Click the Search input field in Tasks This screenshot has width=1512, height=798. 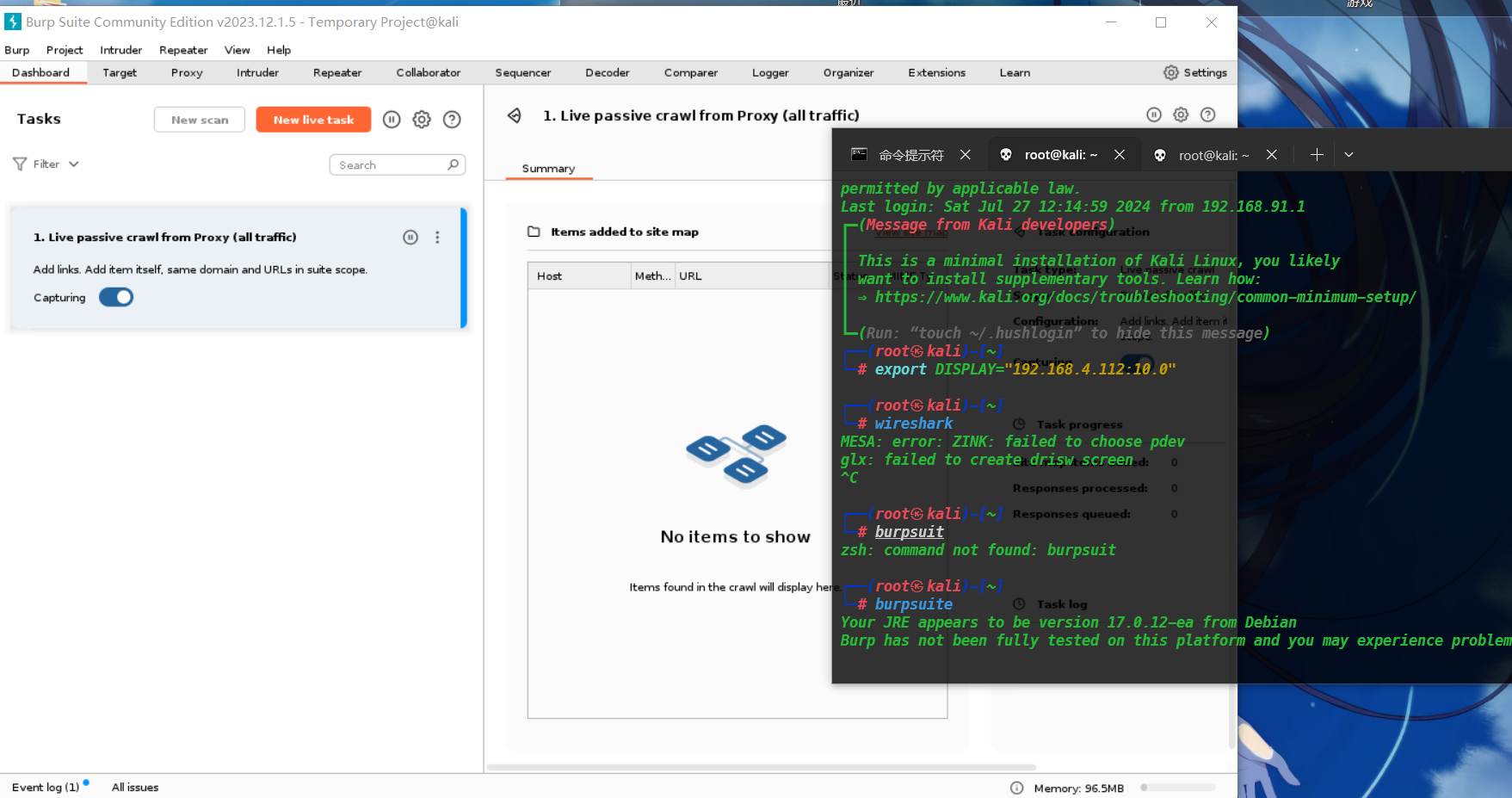(x=398, y=164)
